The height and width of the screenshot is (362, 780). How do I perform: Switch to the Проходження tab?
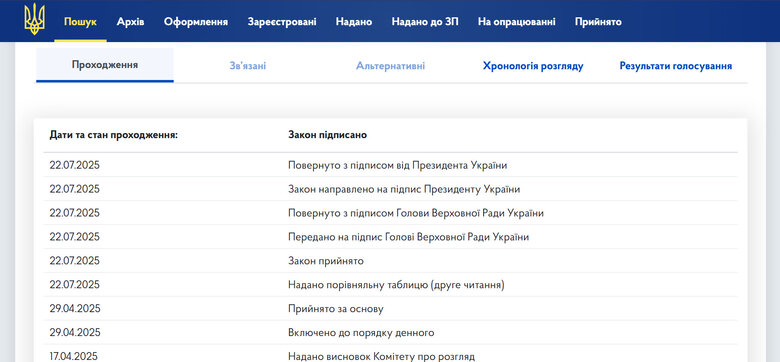pos(105,65)
